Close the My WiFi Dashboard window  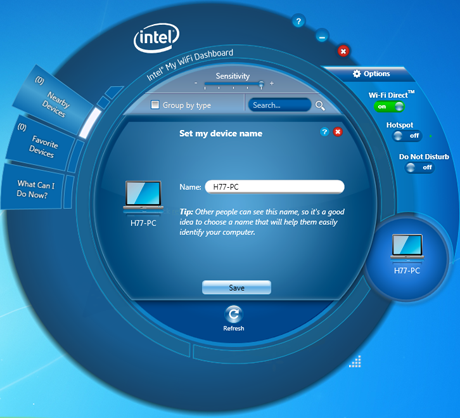343,51
